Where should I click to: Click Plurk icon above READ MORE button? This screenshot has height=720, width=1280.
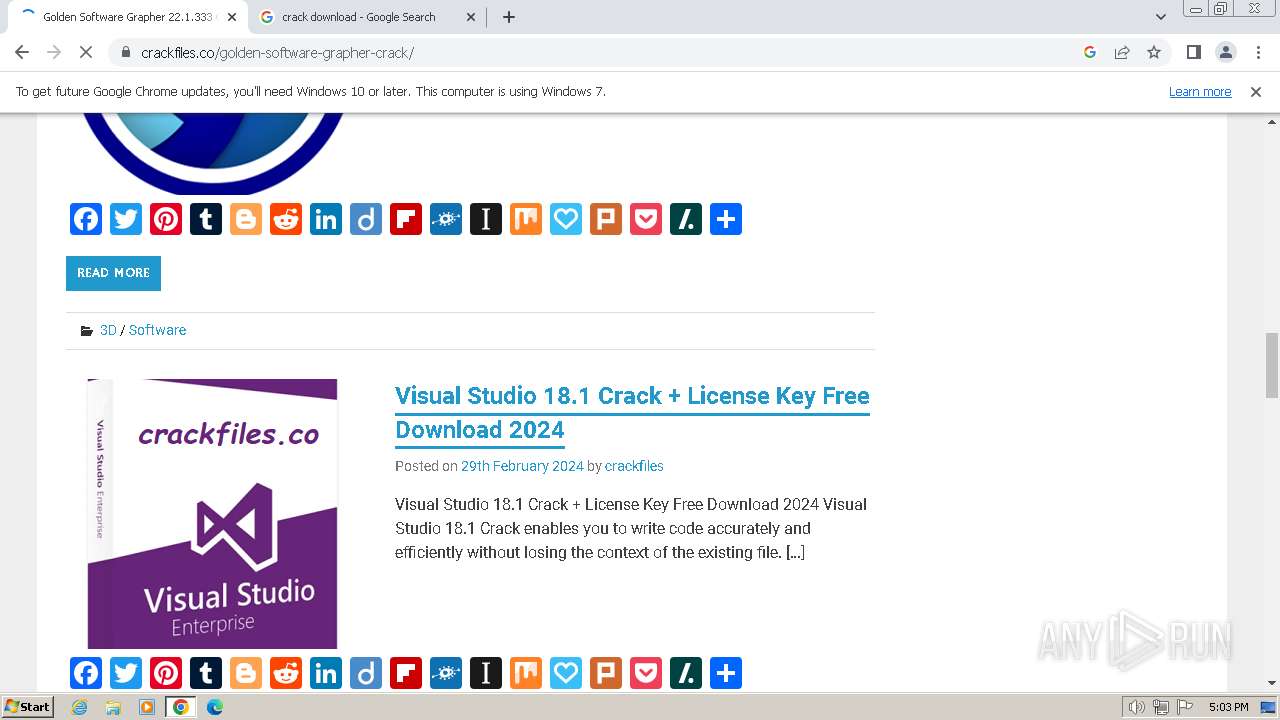click(606, 219)
